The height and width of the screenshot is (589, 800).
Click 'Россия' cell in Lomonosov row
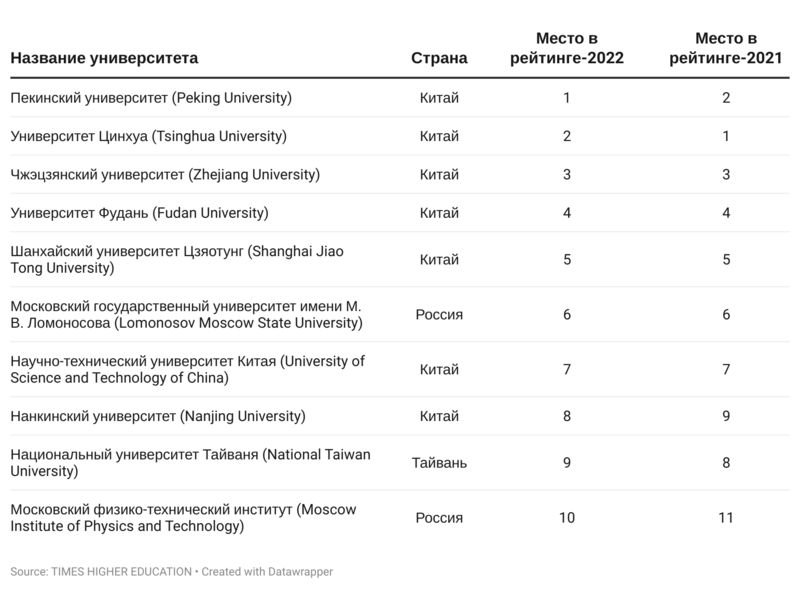[439, 314]
